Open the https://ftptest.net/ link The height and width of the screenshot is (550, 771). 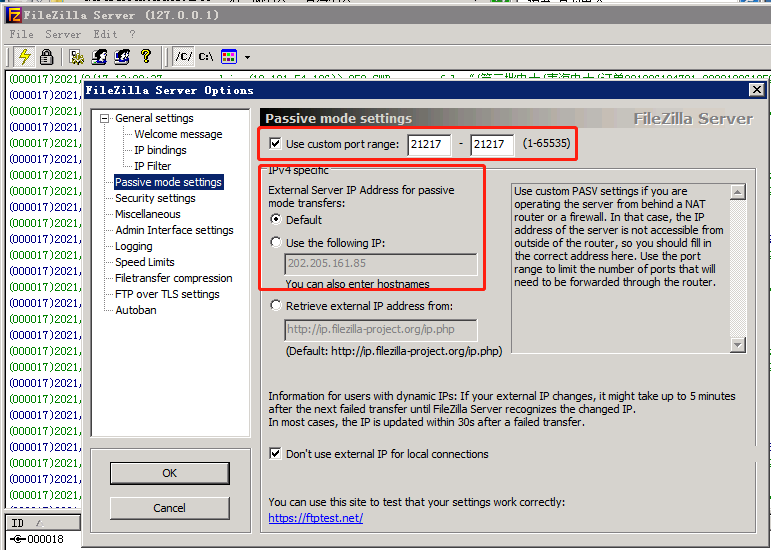coord(316,518)
